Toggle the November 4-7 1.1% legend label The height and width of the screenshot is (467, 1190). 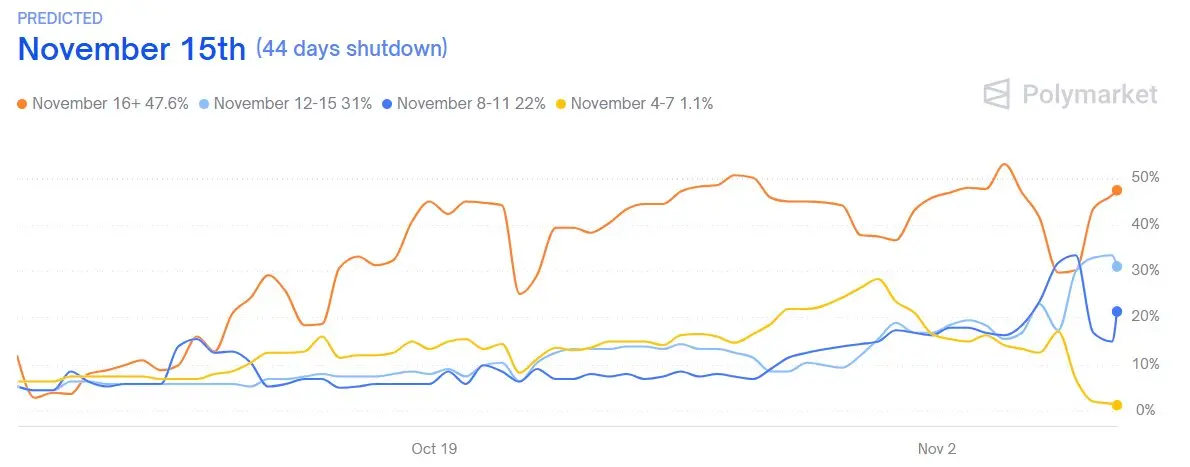click(x=641, y=103)
